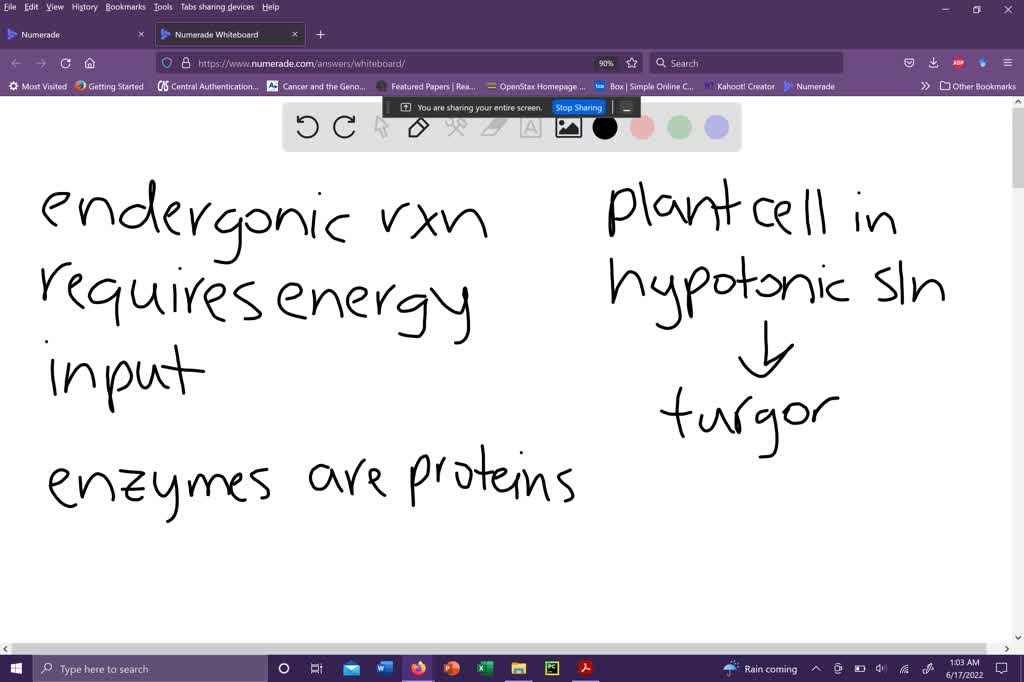This screenshot has width=1024, height=682.
Task: Open the OpenStax Homepage bookmark
Action: coord(536,86)
